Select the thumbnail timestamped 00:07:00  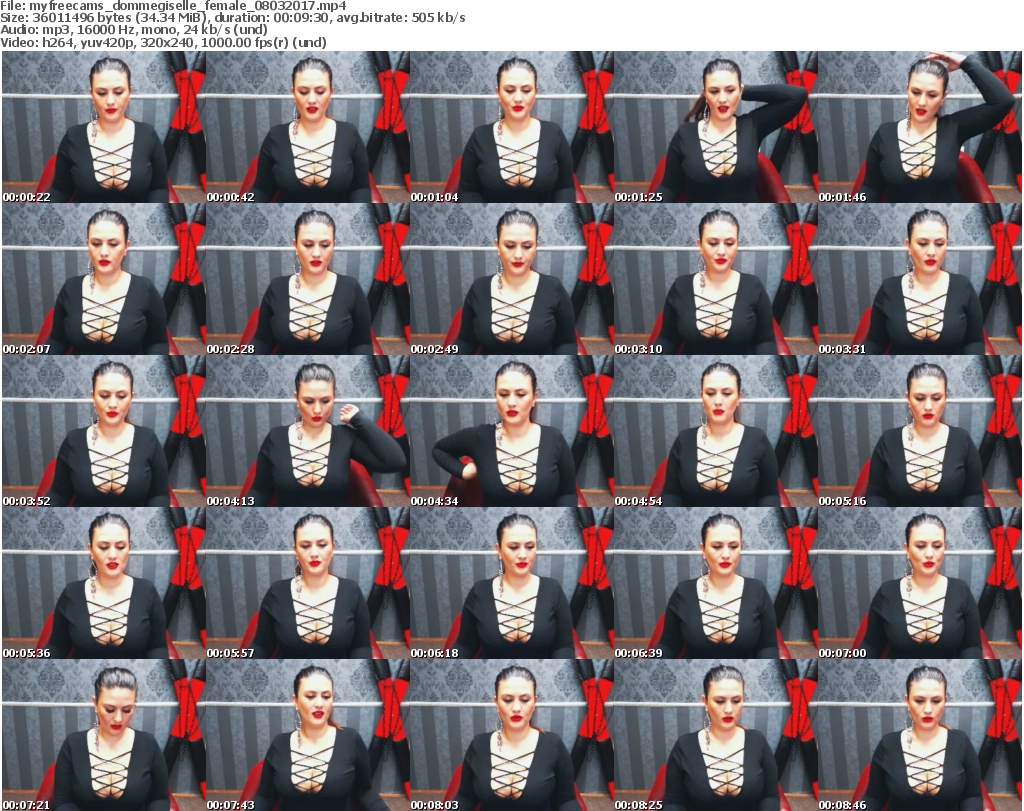tap(920, 583)
